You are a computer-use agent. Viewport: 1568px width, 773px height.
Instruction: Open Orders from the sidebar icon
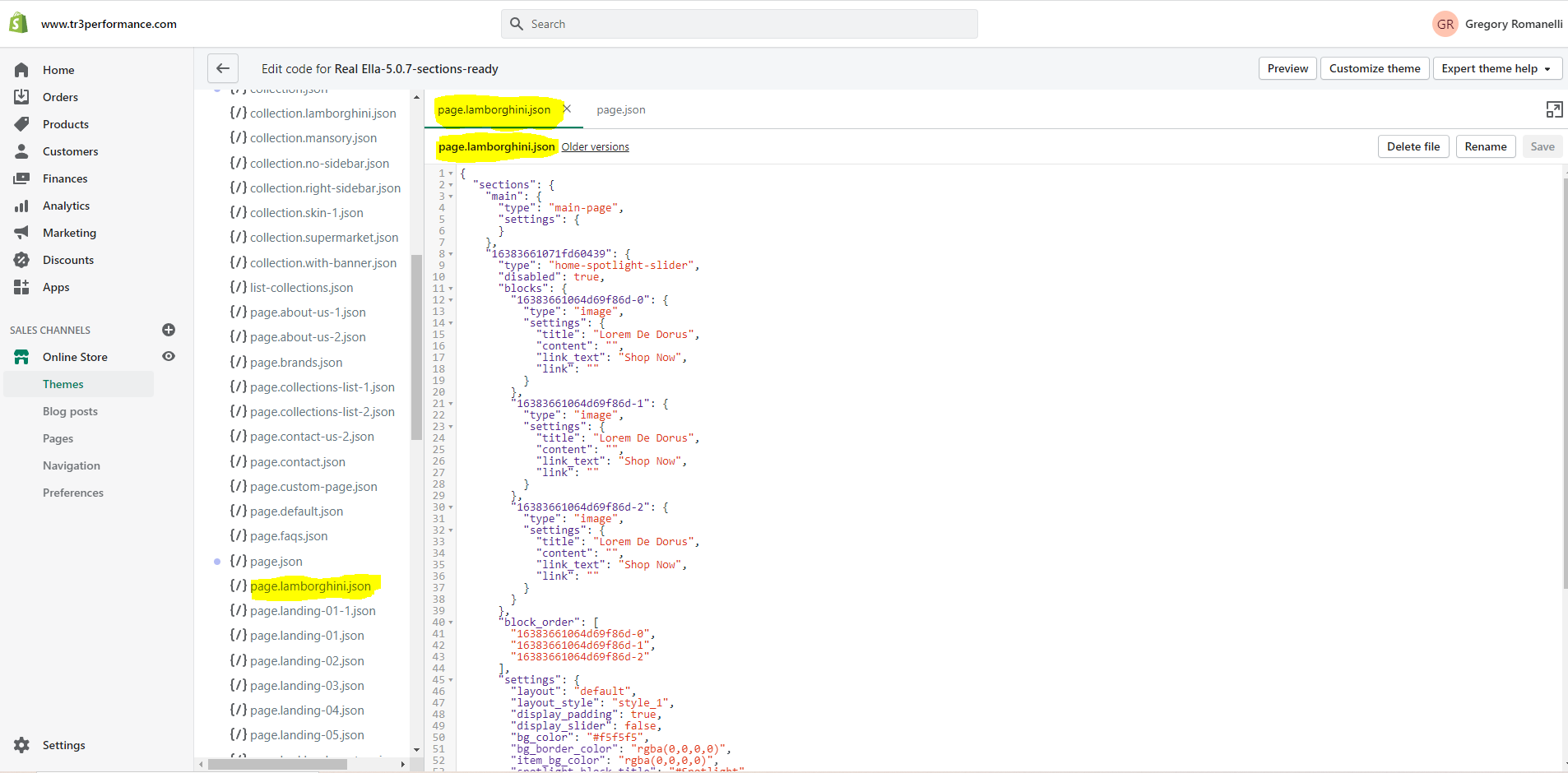[x=21, y=97]
